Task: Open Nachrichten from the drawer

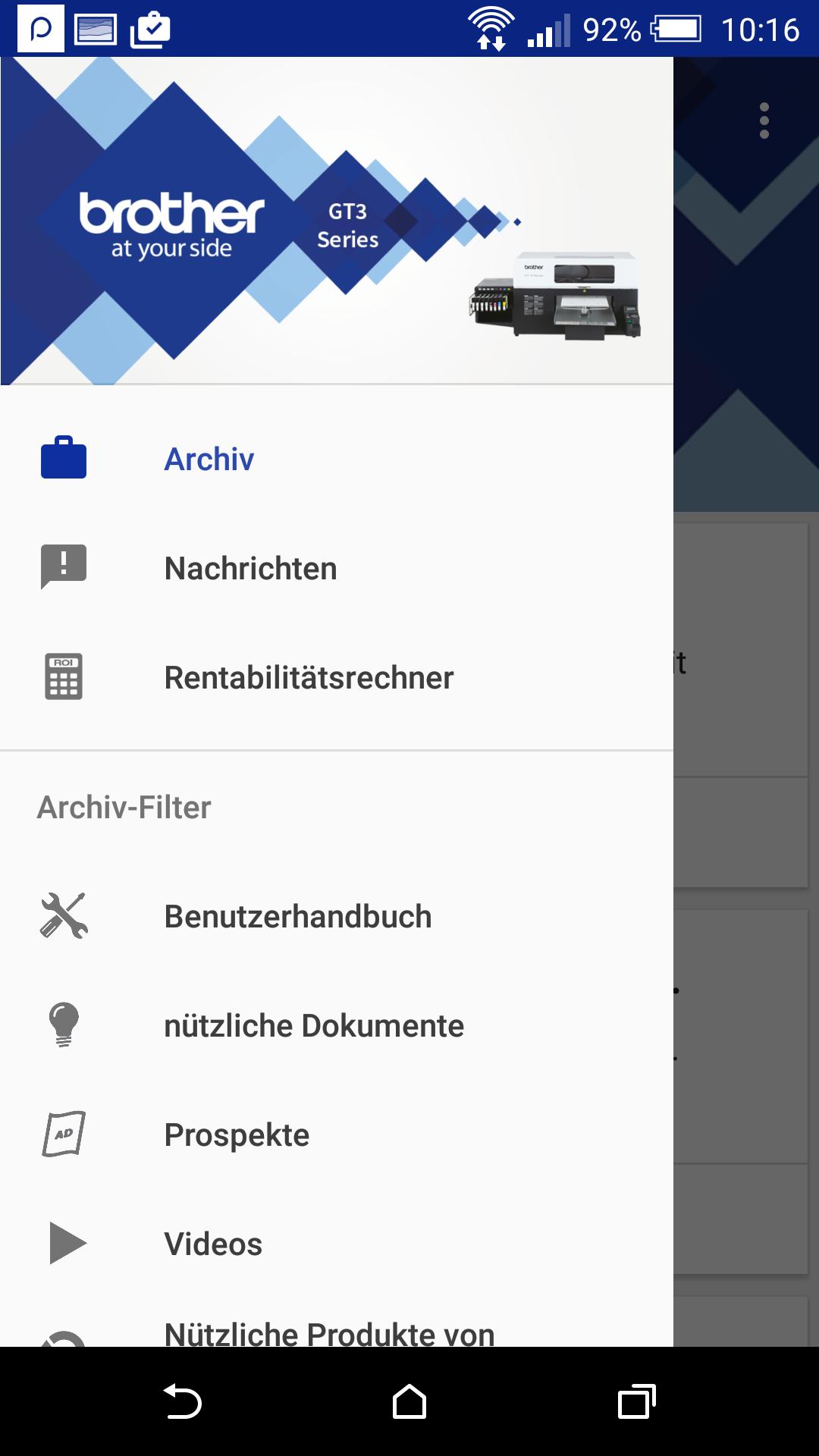Action: click(337, 568)
